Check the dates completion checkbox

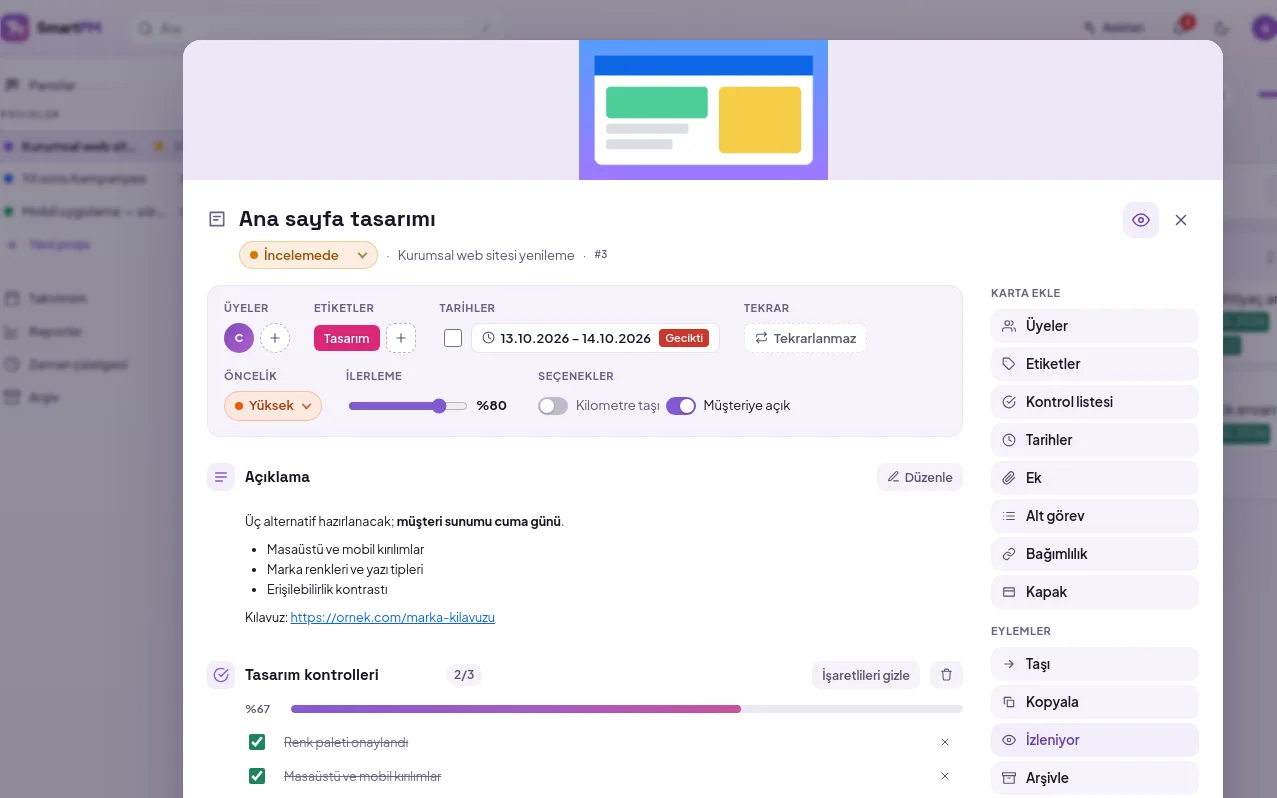click(453, 338)
